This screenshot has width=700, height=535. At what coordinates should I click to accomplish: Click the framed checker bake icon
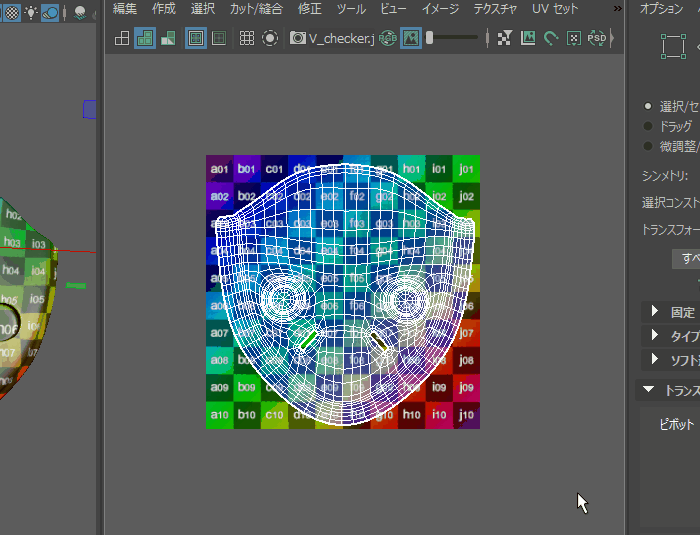point(574,38)
